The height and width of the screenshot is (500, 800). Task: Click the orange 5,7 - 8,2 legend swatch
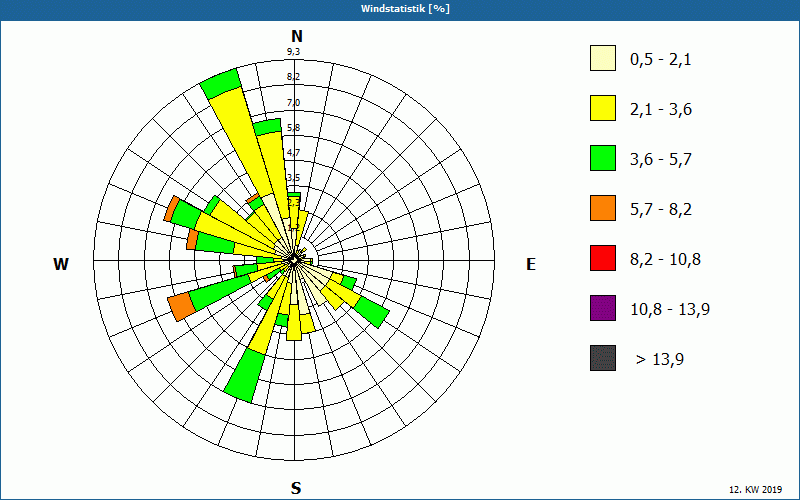coord(603,208)
